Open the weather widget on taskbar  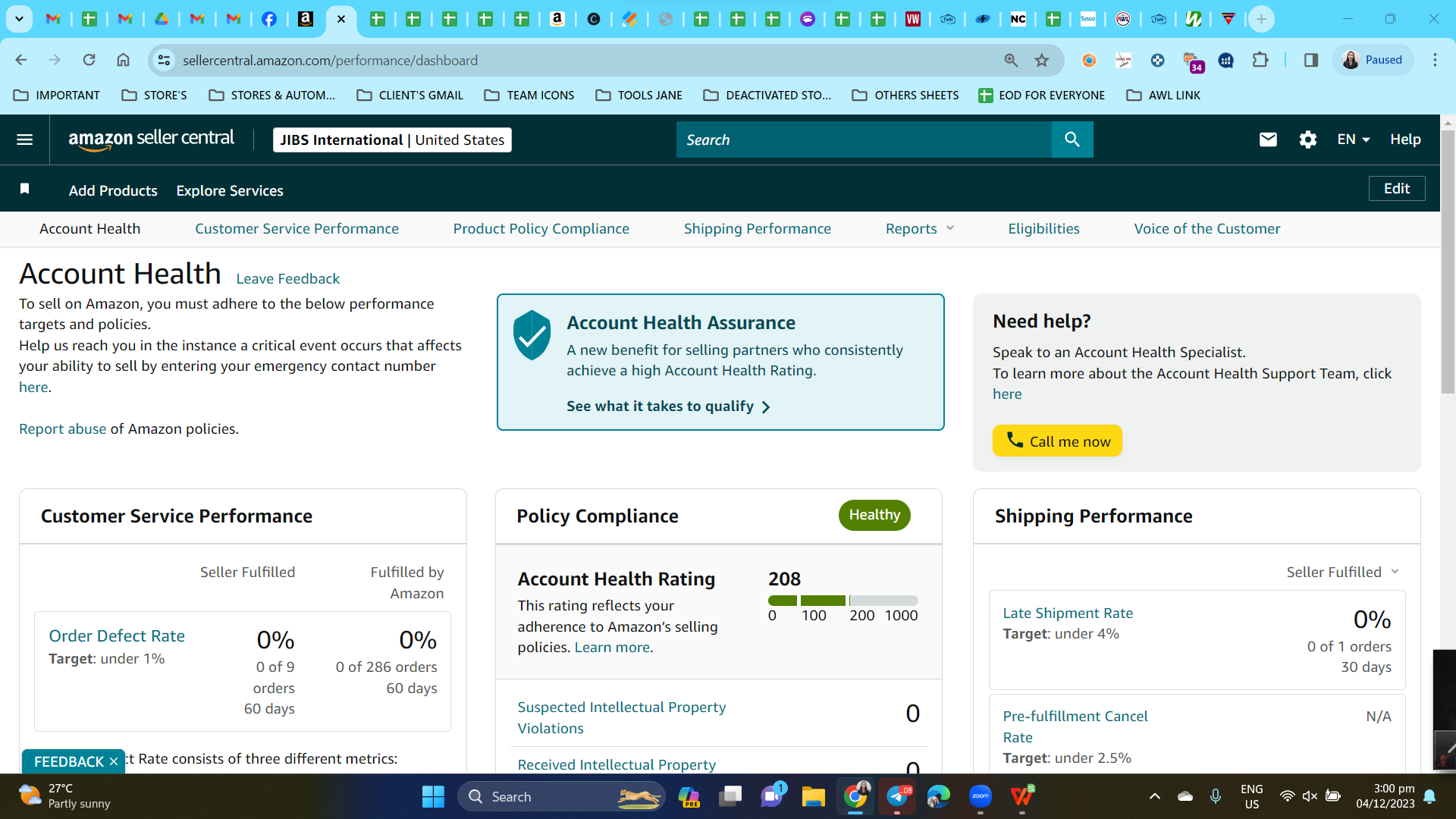pyautogui.click(x=64, y=796)
